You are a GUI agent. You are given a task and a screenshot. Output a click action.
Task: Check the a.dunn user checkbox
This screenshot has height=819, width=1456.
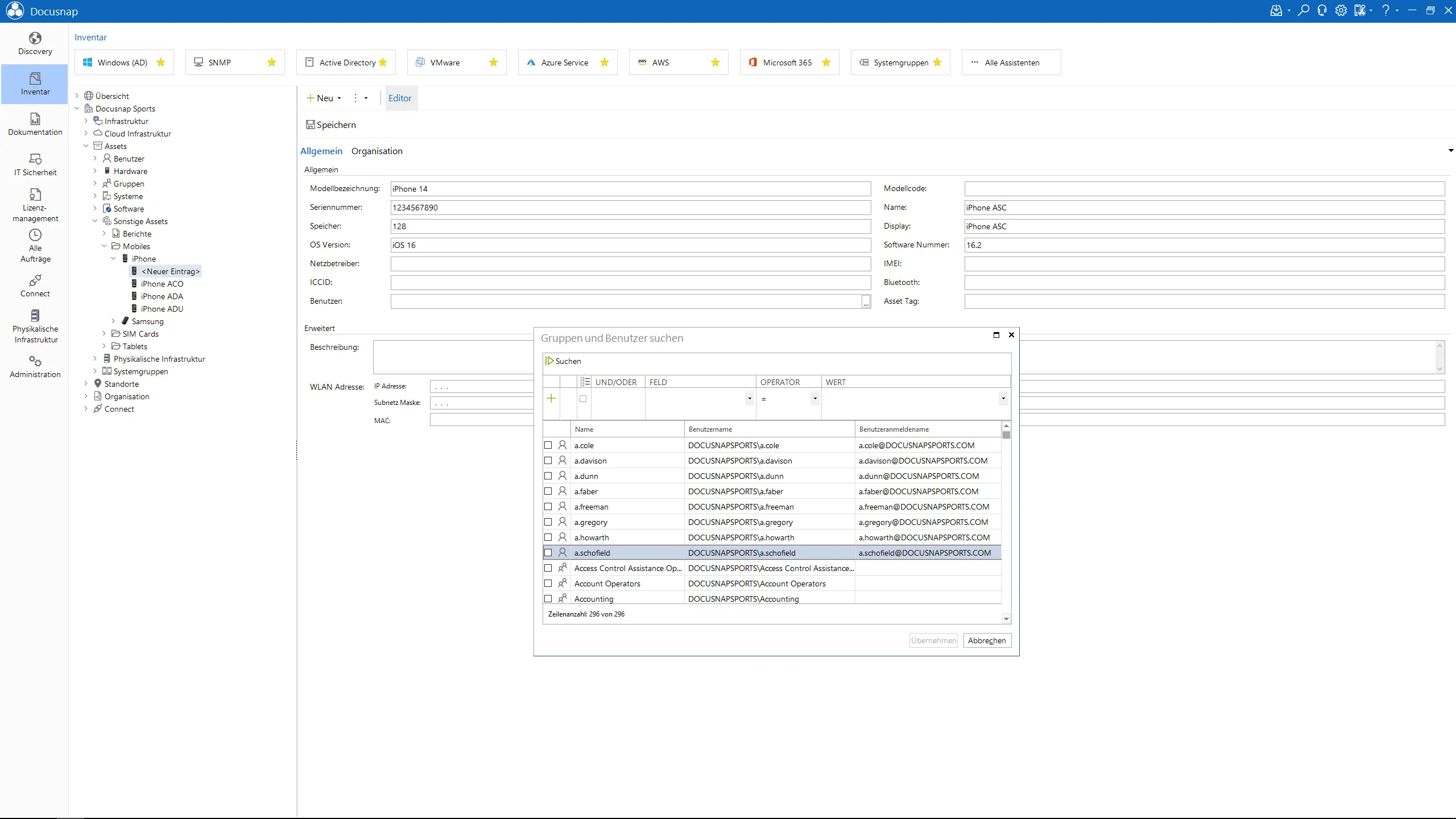click(x=548, y=476)
